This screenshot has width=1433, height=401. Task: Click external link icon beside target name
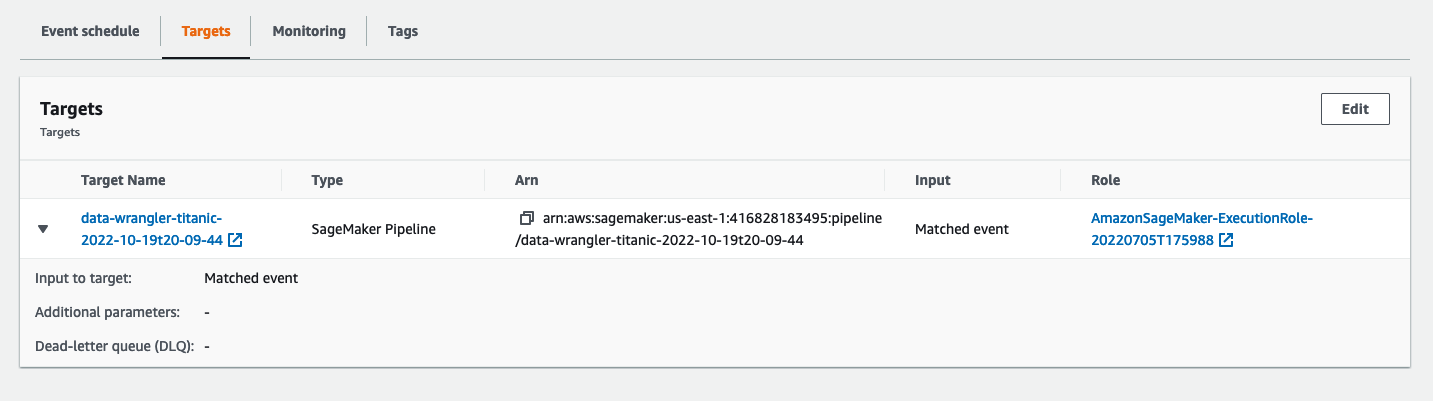[x=235, y=240]
